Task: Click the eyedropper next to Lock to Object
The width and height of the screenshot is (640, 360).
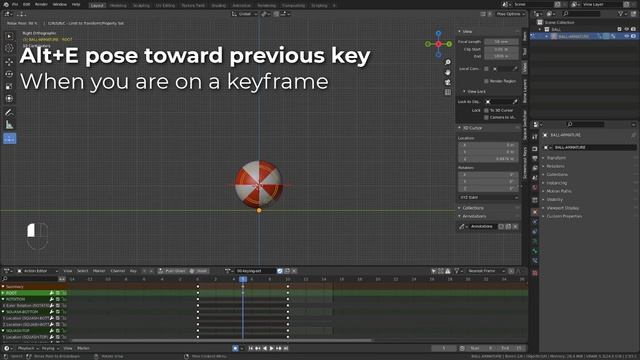Action: 515,102
